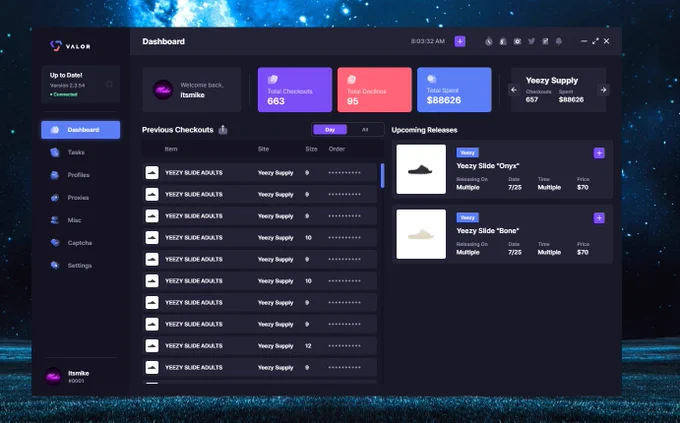Viewport: 680px width, 423px height.
Task: Click the notepad icon in the header
Action: 545,41
